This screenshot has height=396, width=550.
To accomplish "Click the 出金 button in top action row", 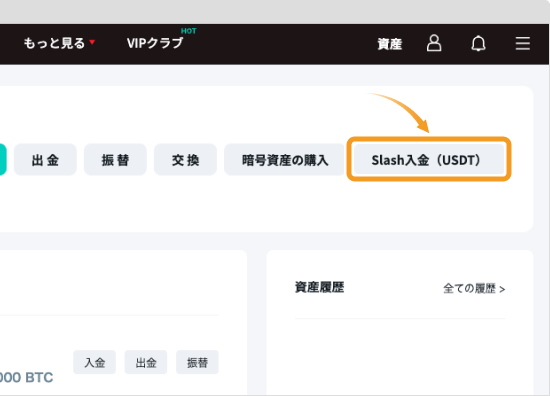I will (x=45, y=160).
